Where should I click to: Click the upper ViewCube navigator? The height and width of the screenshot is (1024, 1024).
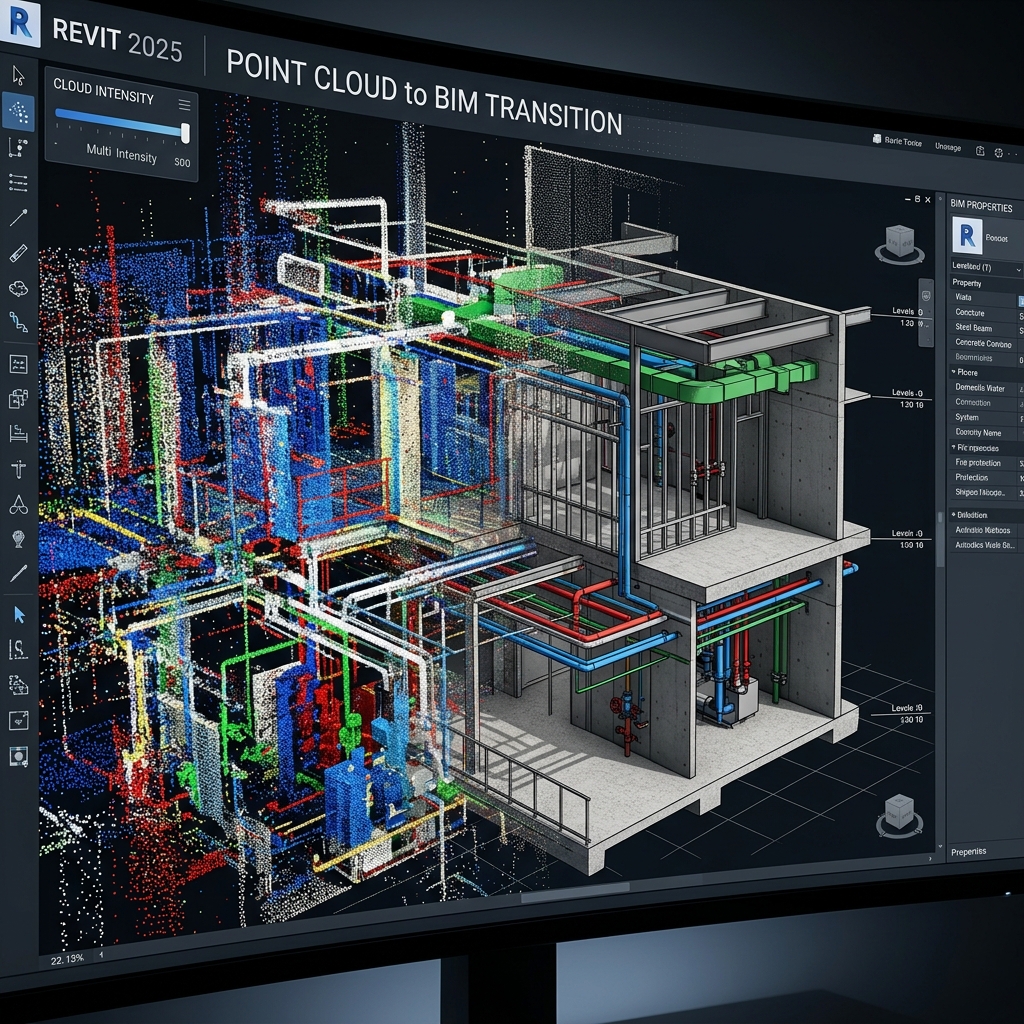tap(899, 244)
